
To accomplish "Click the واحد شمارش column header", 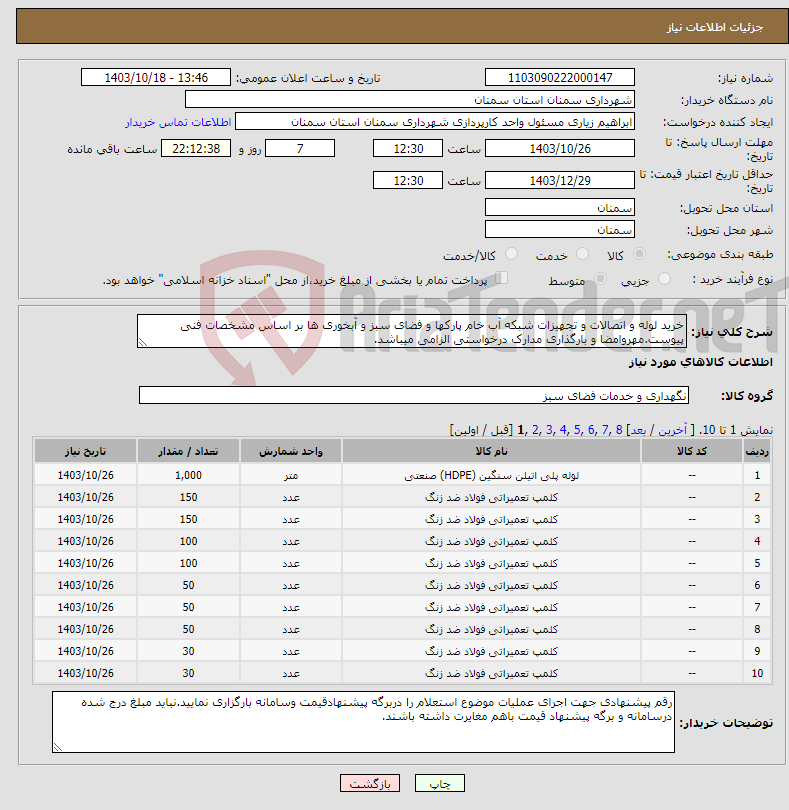I will pyautogui.click(x=290, y=451).
